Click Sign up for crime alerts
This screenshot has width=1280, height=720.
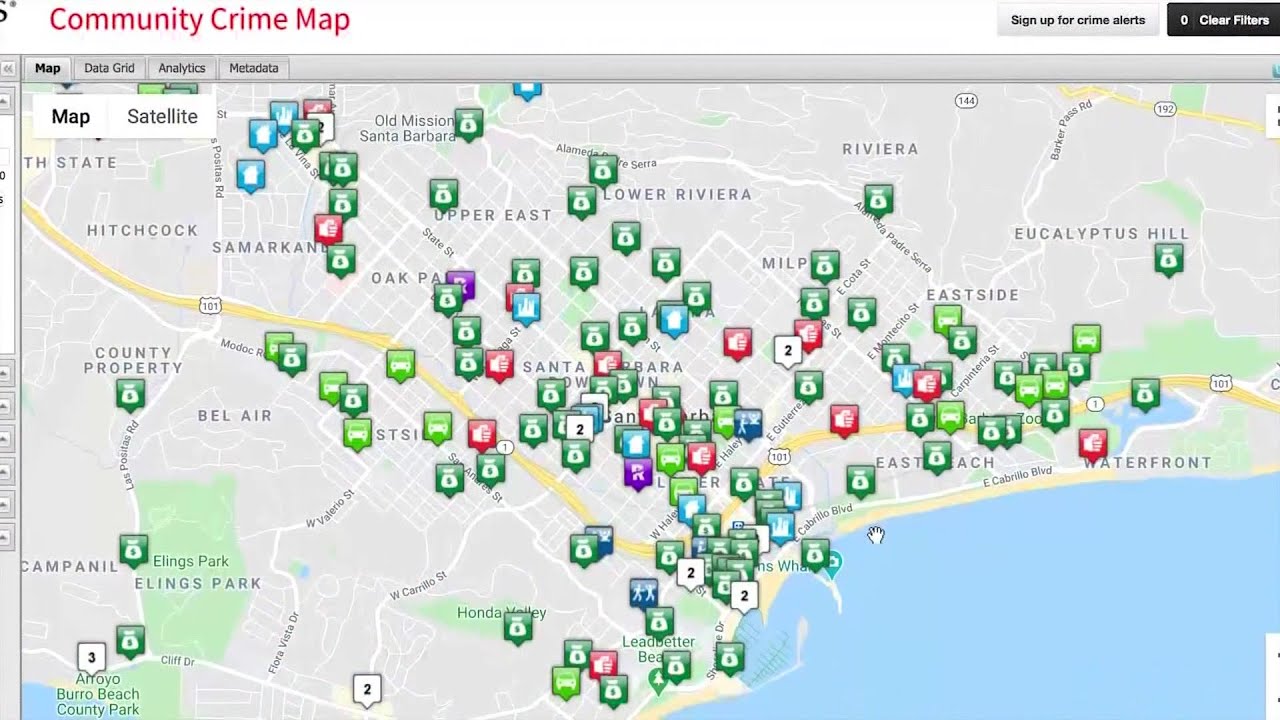[x=1078, y=20]
